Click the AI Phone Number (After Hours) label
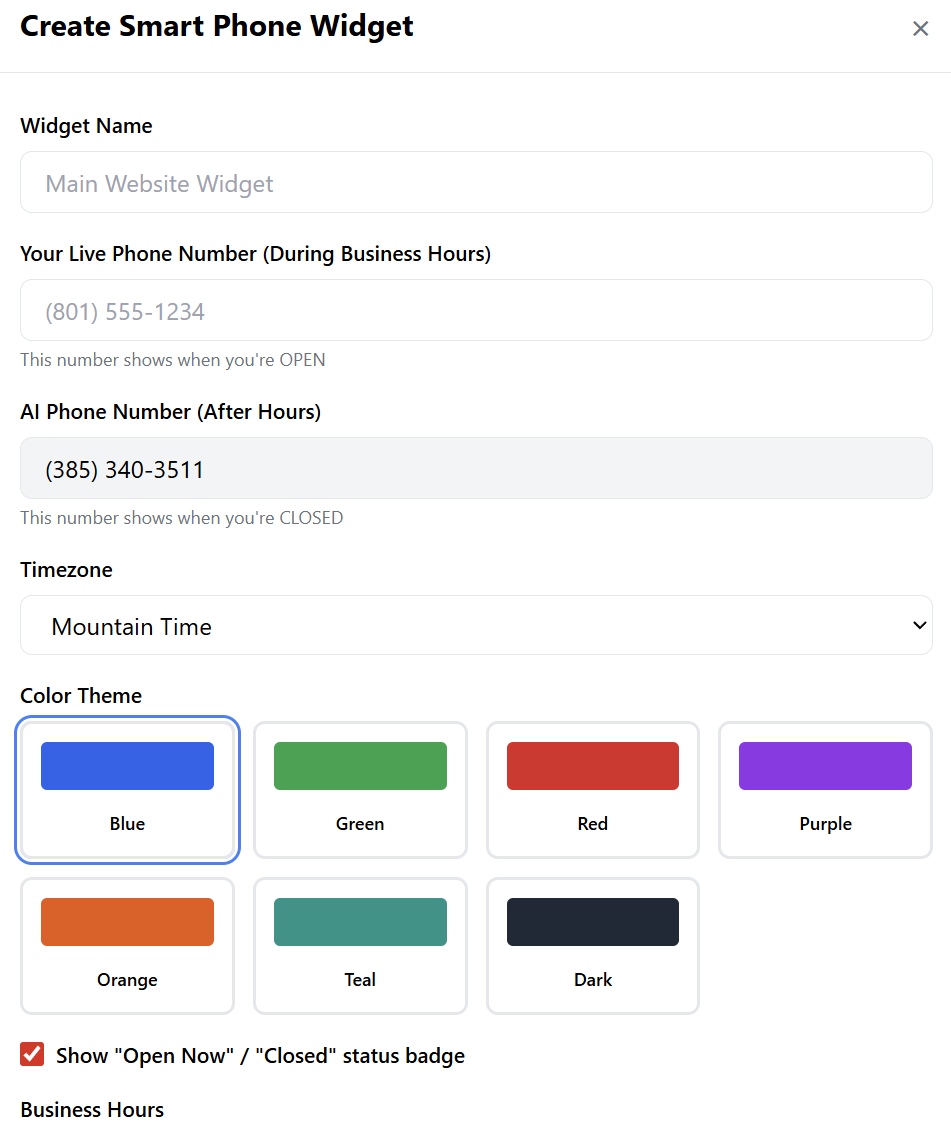The image size is (951, 1123). pos(170,412)
